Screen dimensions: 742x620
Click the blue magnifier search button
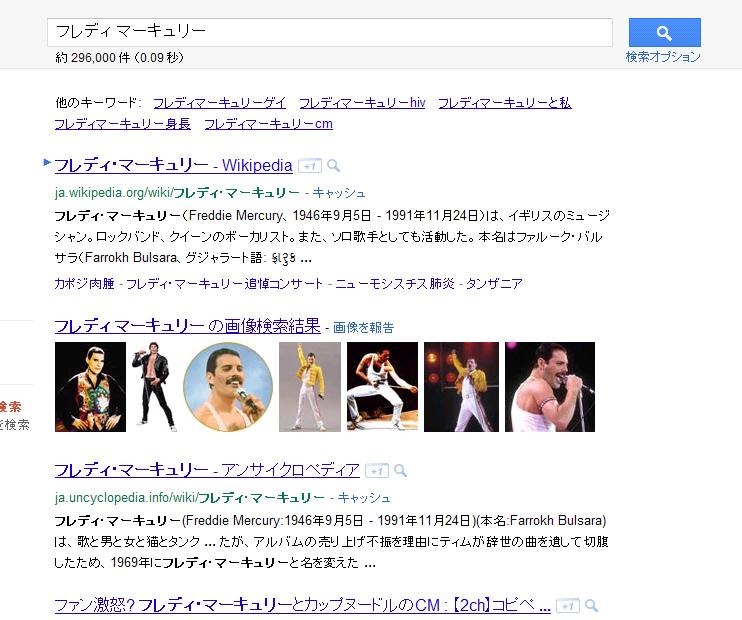click(664, 32)
